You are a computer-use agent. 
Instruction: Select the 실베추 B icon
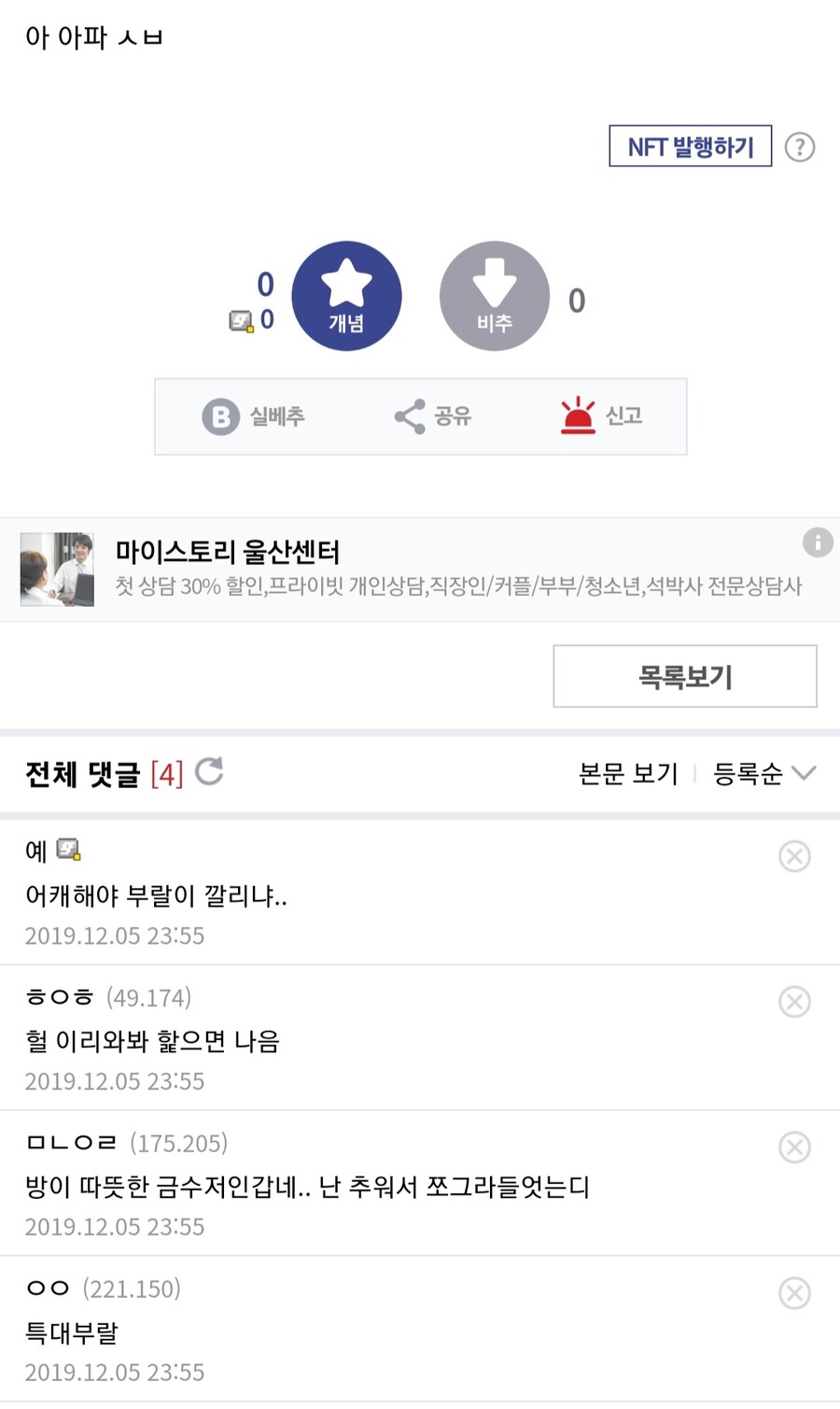point(219,417)
